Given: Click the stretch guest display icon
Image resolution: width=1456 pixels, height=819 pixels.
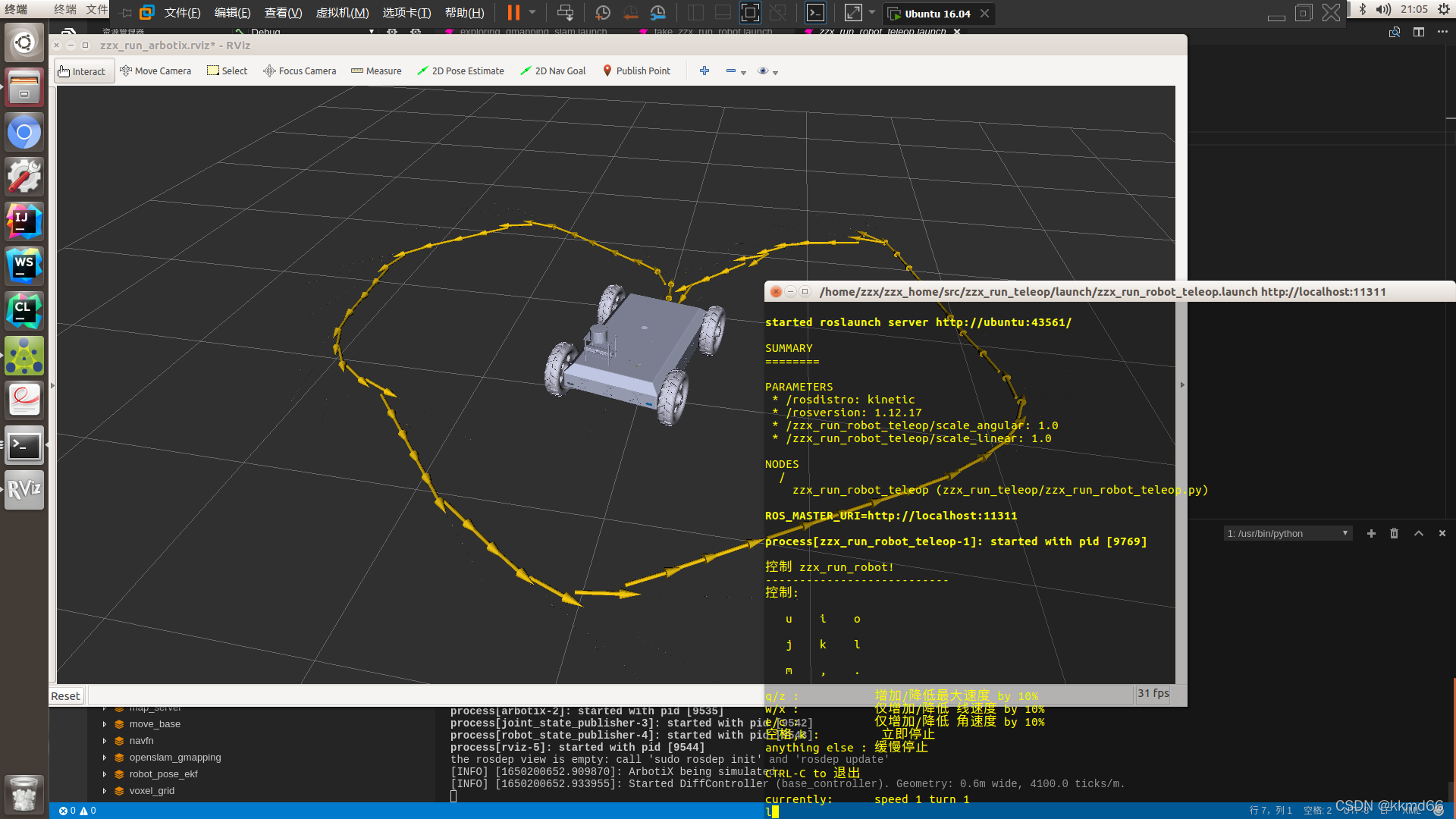Looking at the screenshot, I should point(853,12).
